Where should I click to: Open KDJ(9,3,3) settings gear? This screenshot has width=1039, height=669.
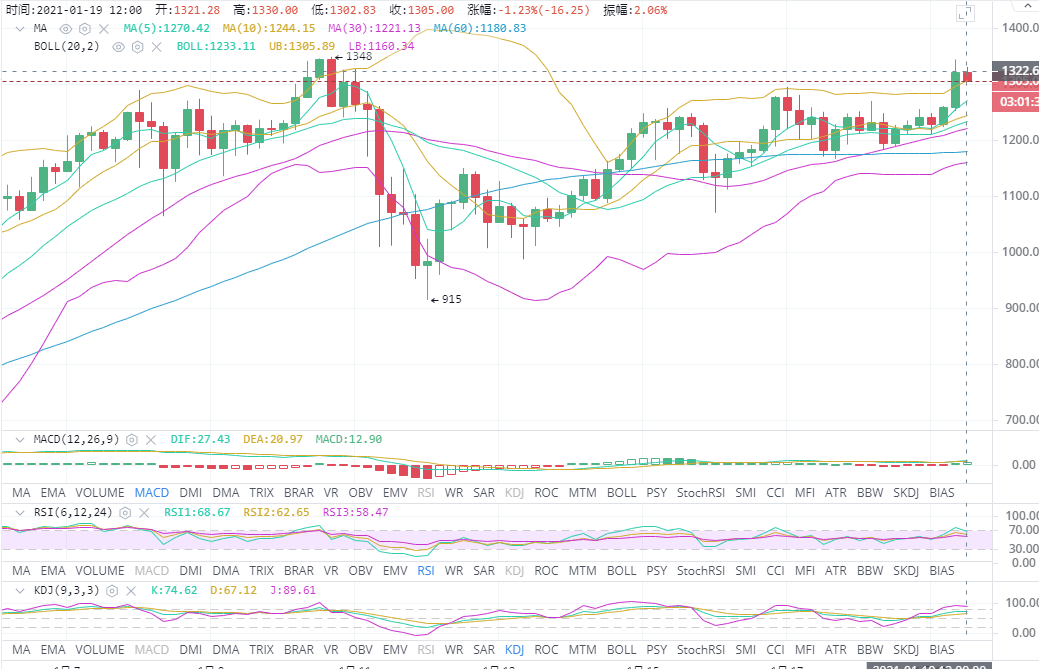[112, 591]
